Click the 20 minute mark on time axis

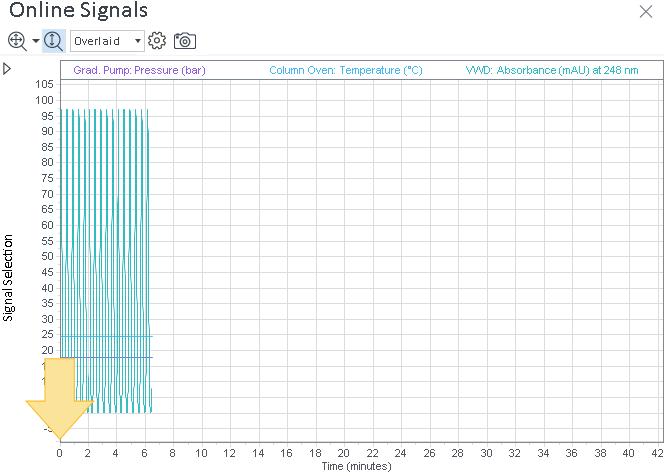343,453
